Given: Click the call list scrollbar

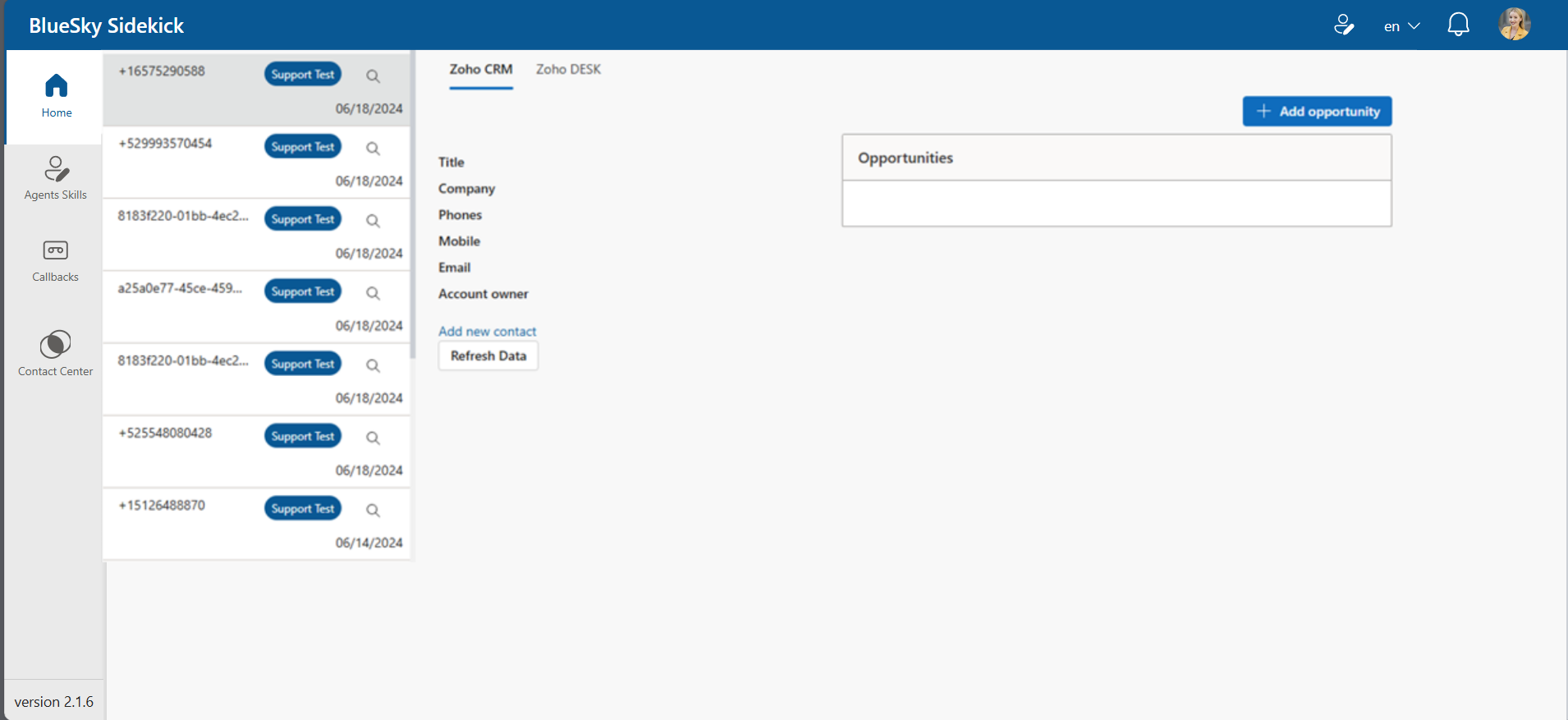Looking at the screenshot, I should pyautogui.click(x=413, y=205).
